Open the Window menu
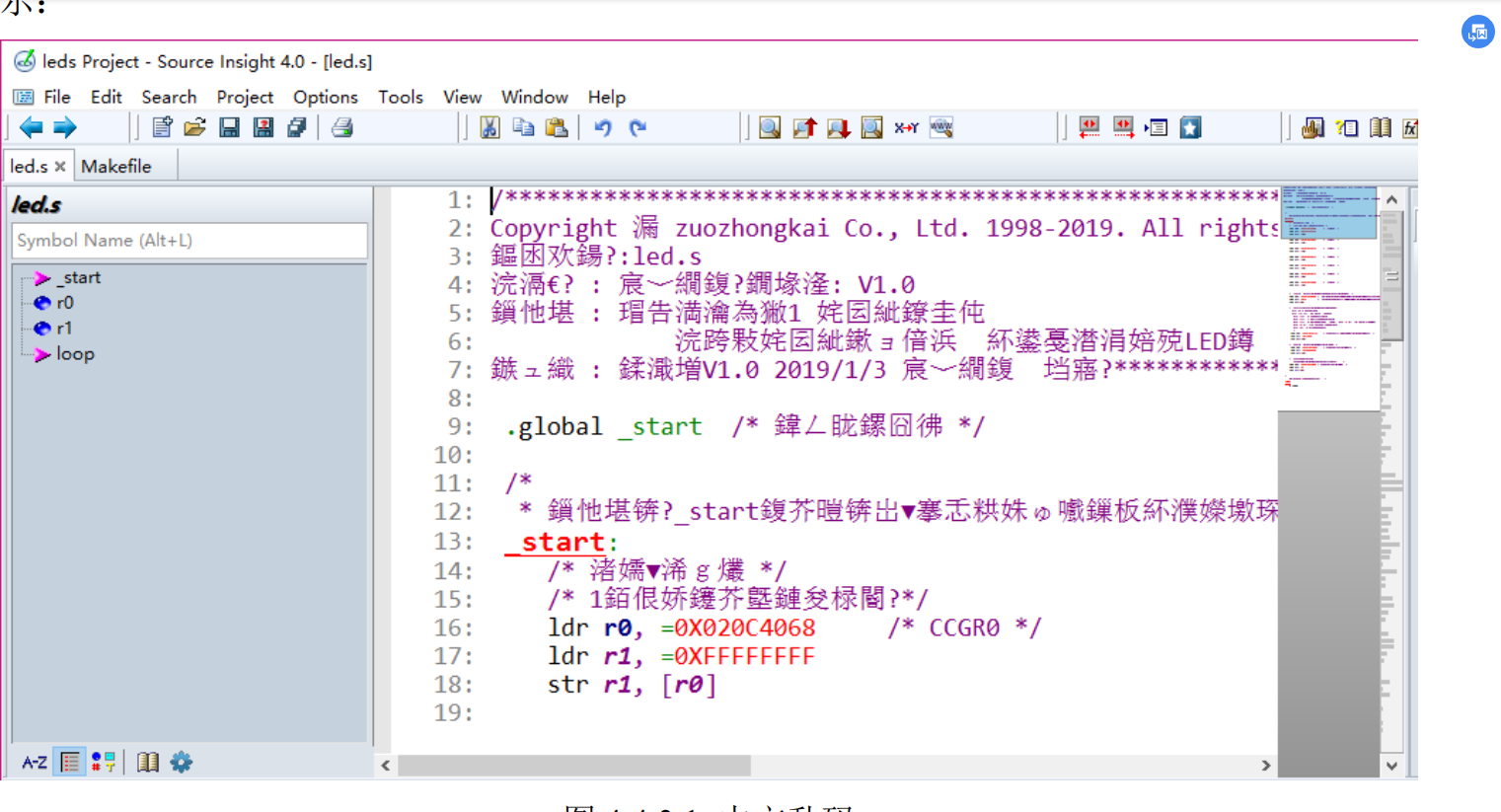 535,97
